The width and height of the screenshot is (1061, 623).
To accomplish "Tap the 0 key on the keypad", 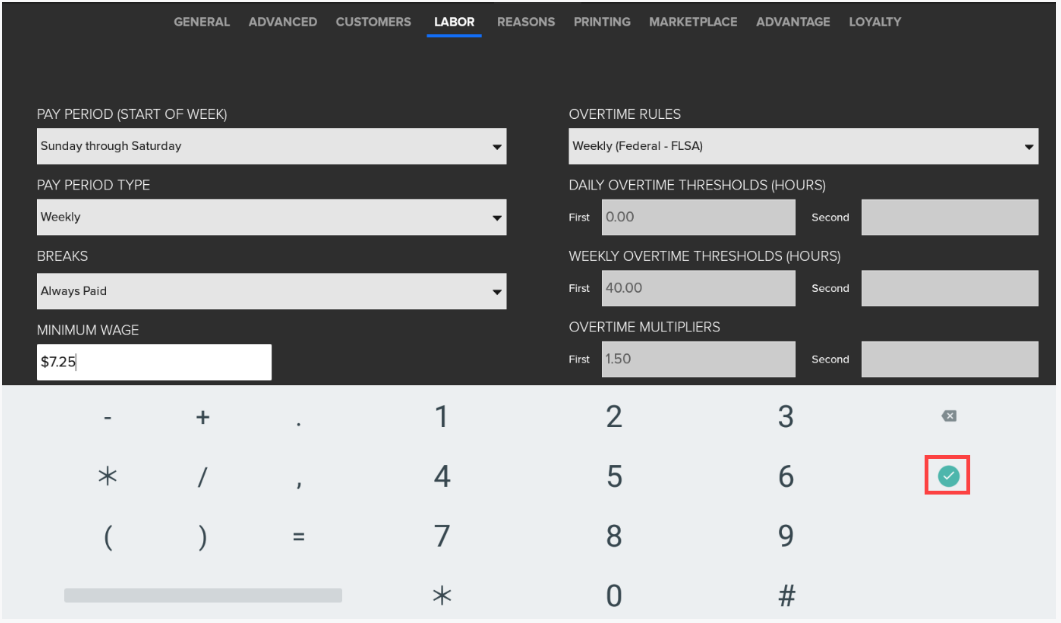I will [614, 597].
